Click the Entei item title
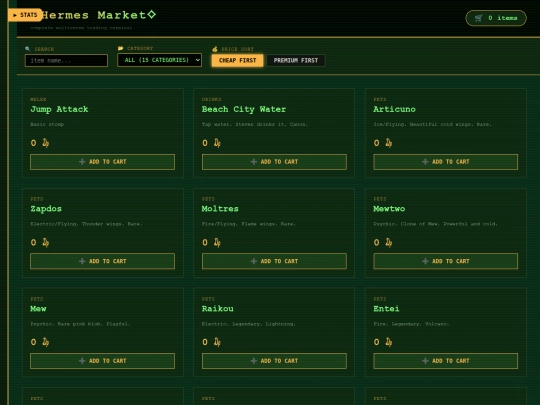This screenshot has width=540, height=405. coord(386,309)
